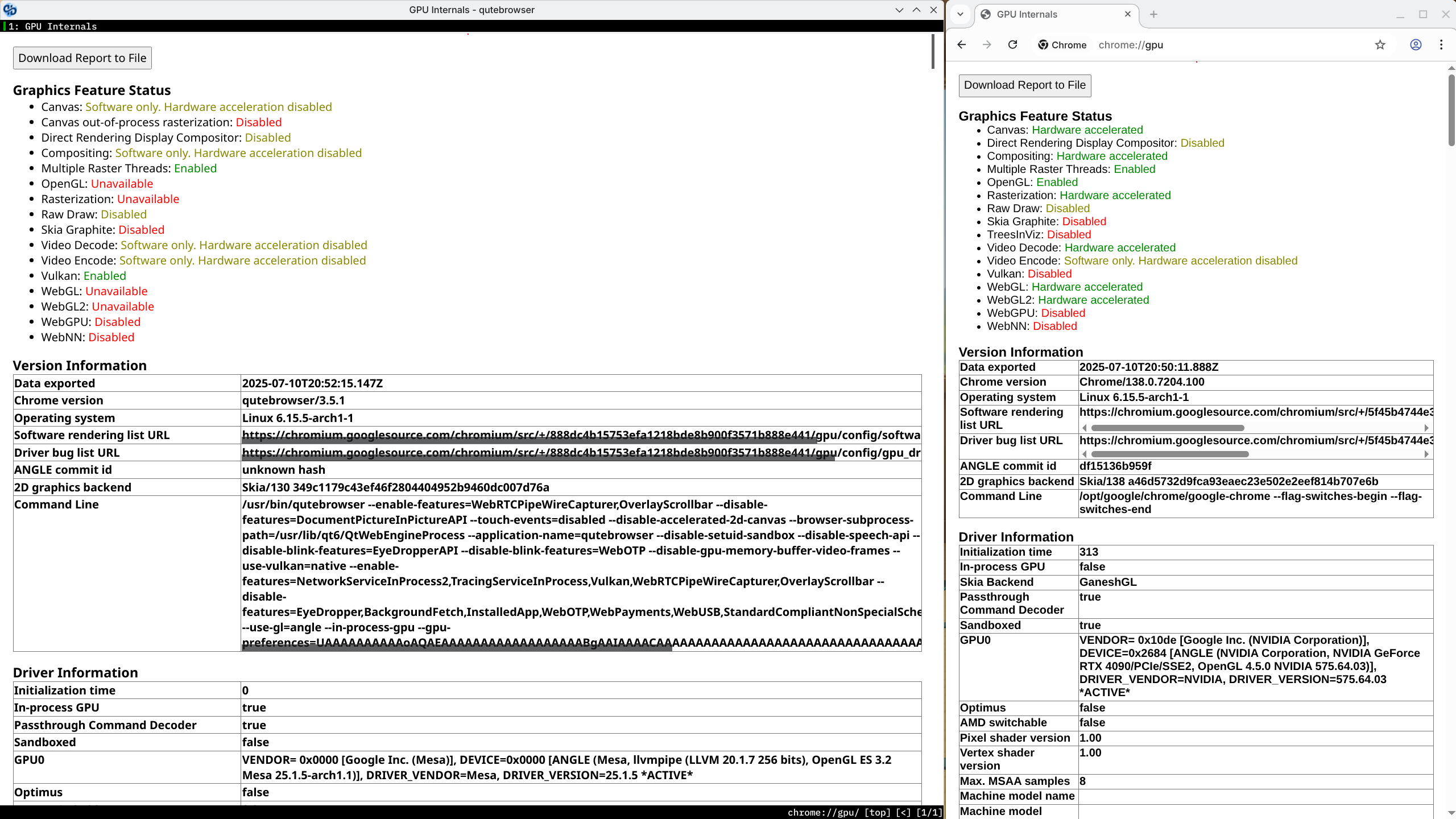Screen dimensions: 1456x819
Task: Click right arrow of Software rendering list URL scrollbar
Action: tap(1426, 428)
